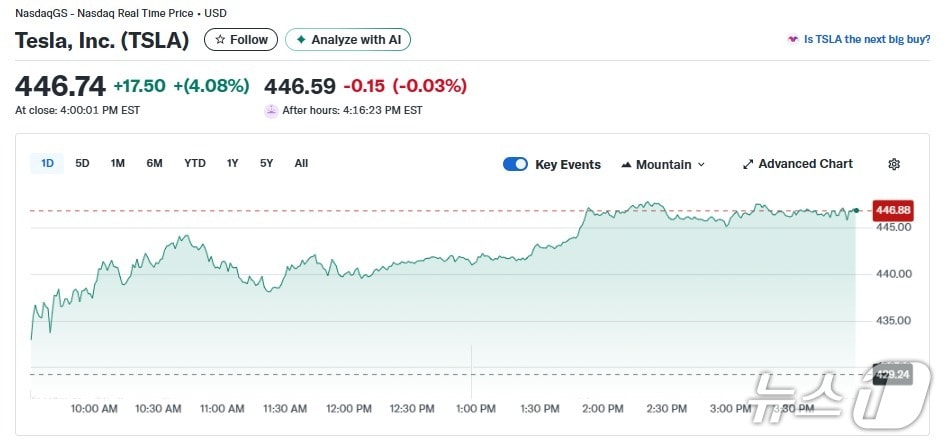Choose the 5Y chart range

click(266, 163)
